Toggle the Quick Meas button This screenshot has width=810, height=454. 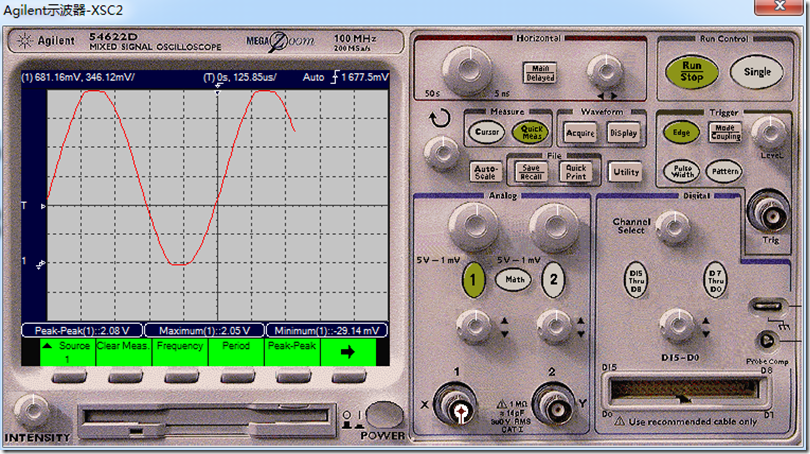531,132
